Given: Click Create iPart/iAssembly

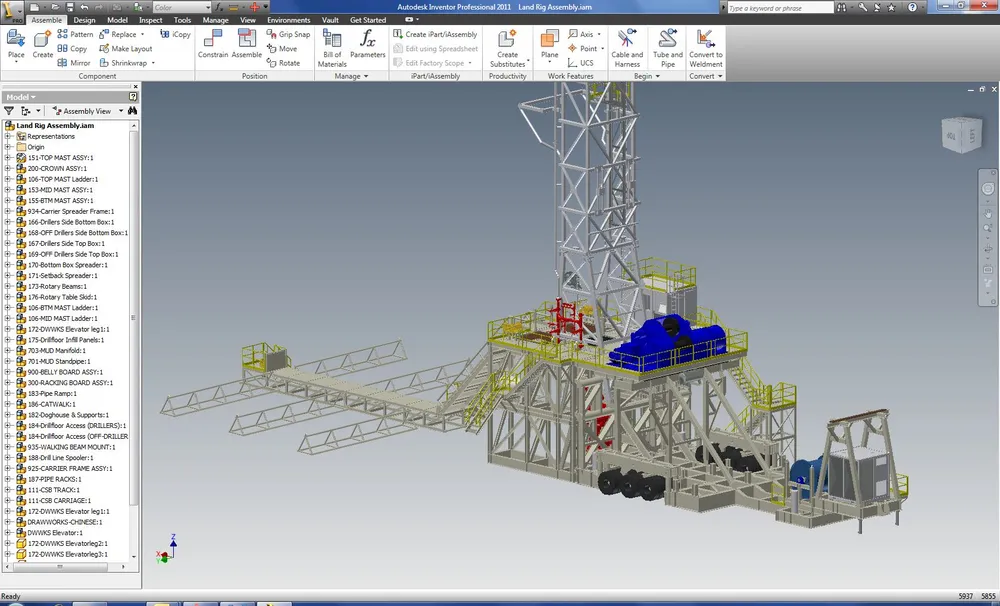Looking at the screenshot, I should click(435, 34).
